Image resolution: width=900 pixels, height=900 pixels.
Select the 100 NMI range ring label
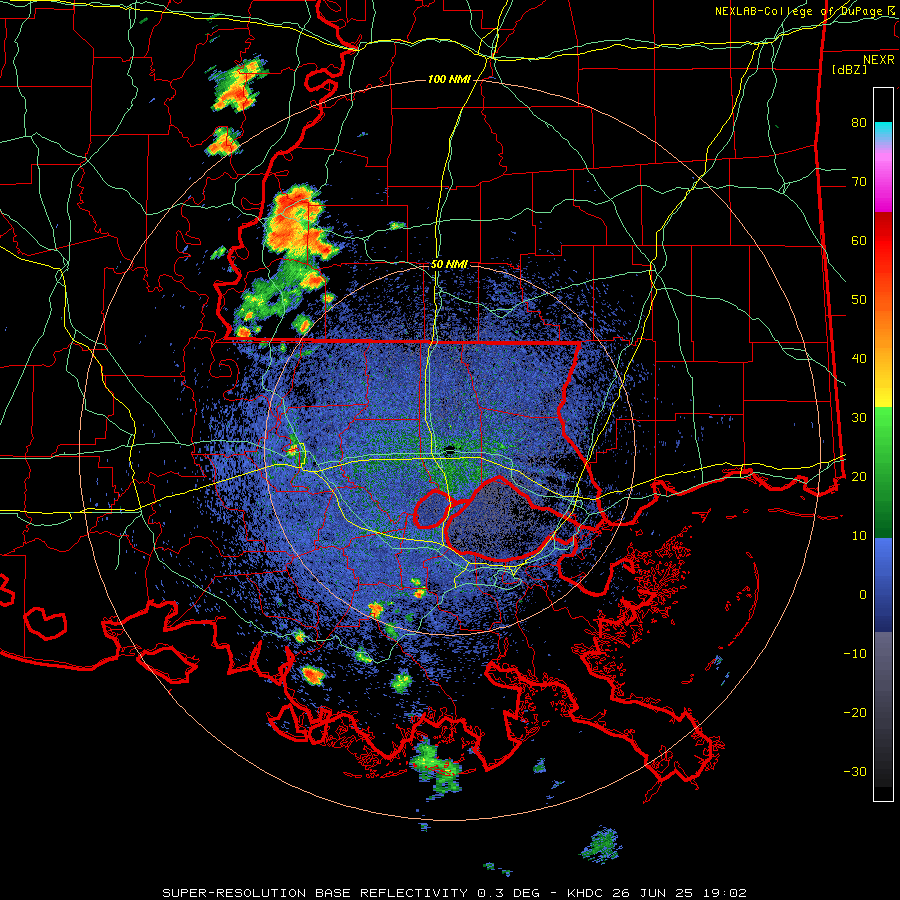[449, 79]
